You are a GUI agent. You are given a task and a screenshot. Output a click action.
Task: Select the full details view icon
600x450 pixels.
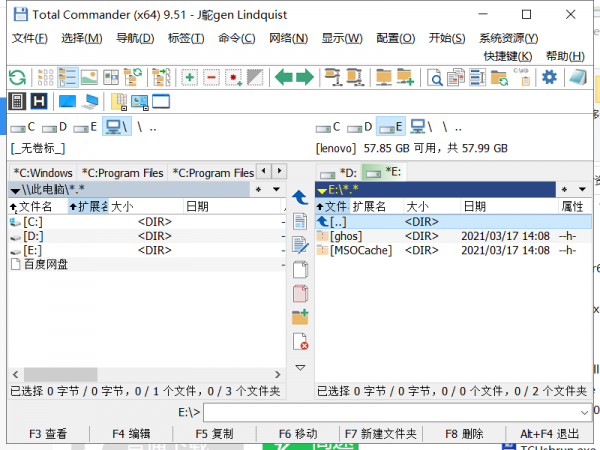(68, 78)
